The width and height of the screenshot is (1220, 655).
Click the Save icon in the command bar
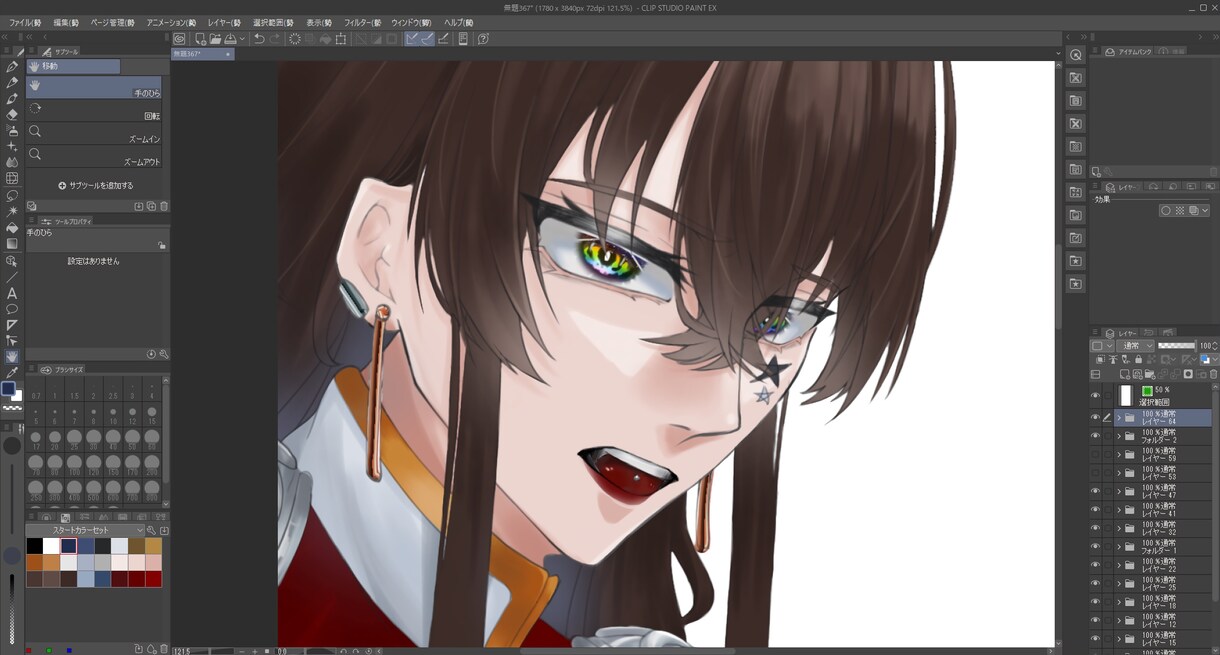coord(230,39)
